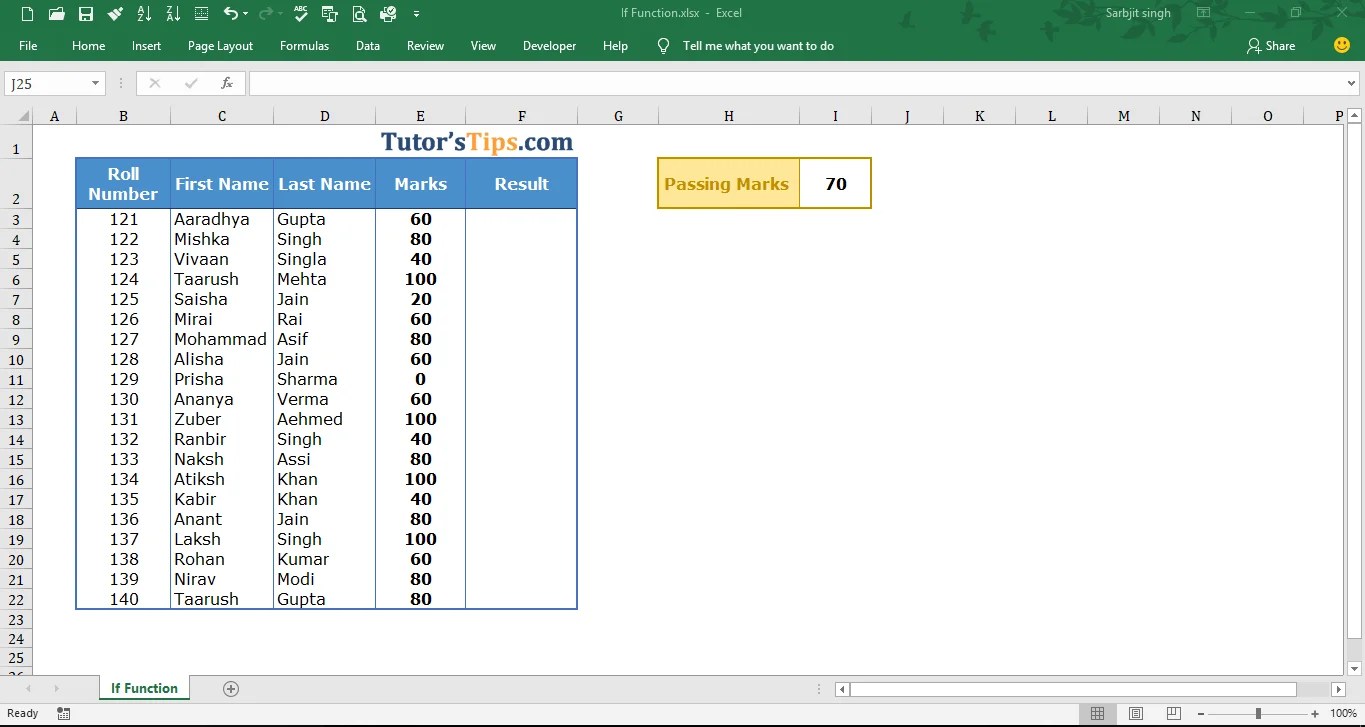The width and height of the screenshot is (1365, 727).
Task: Switch to Page Break Preview view icon
Action: coord(1173,712)
